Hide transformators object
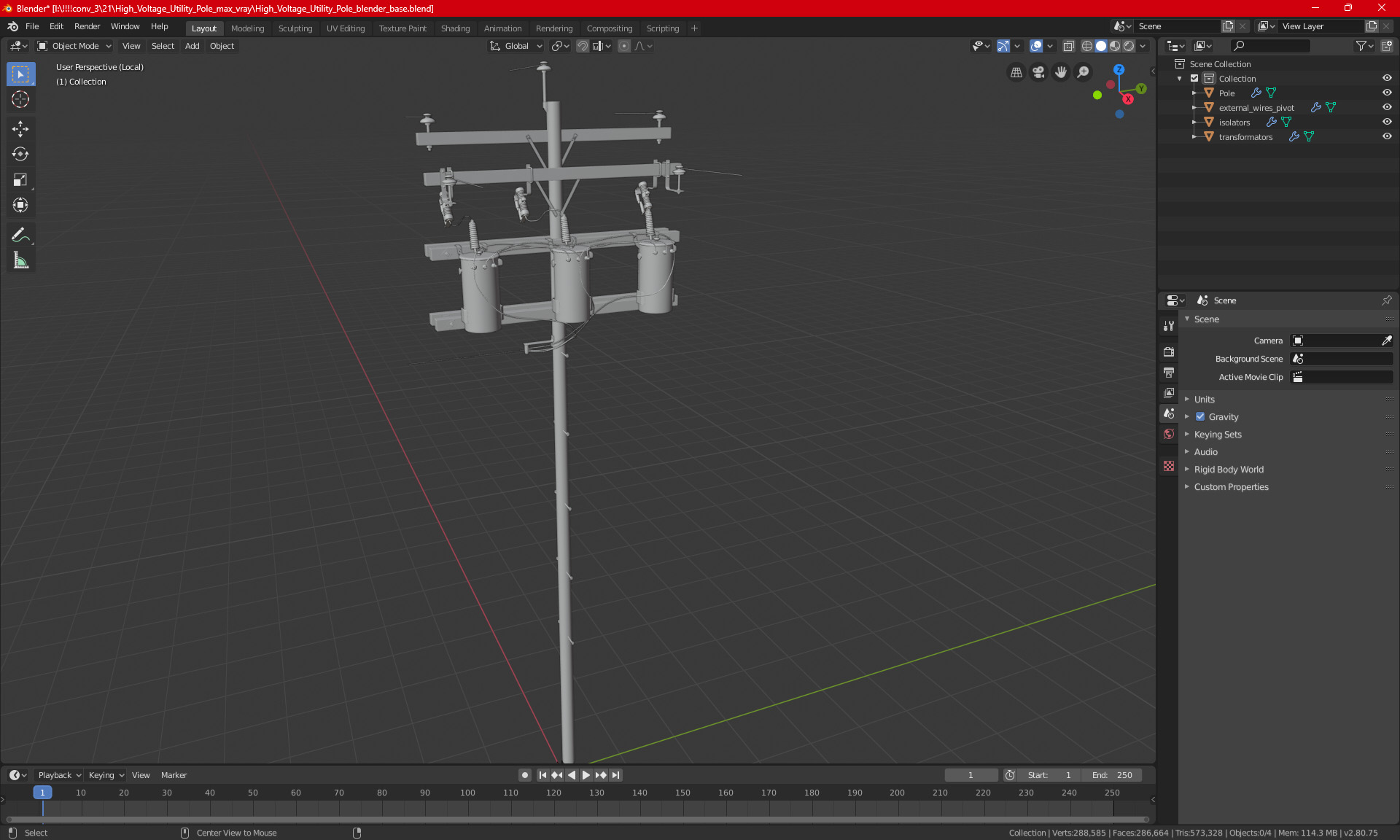The image size is (1400, 840). tap(1387, 136)
